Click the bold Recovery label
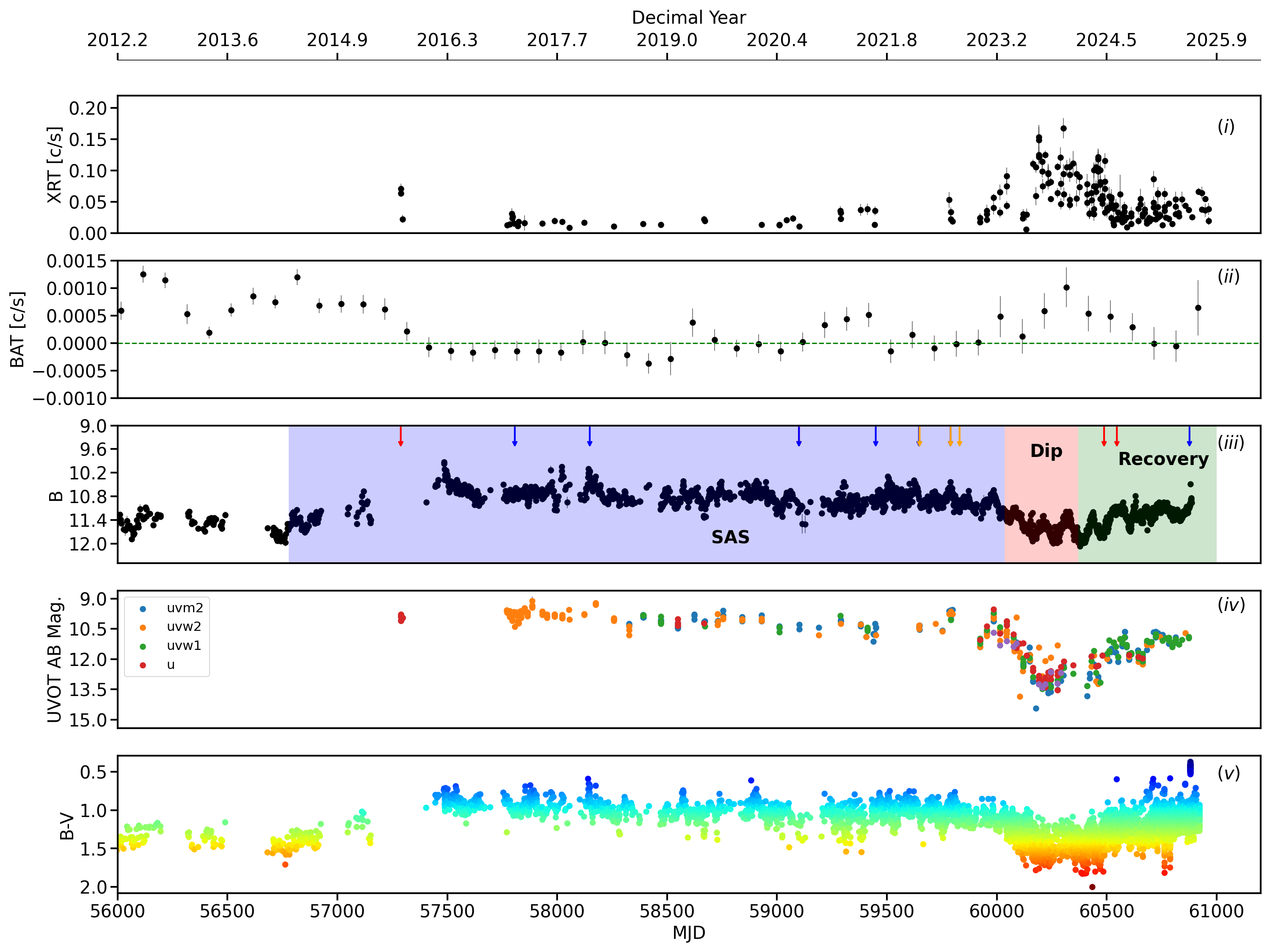1270x952 pixels. point(1163,459)
